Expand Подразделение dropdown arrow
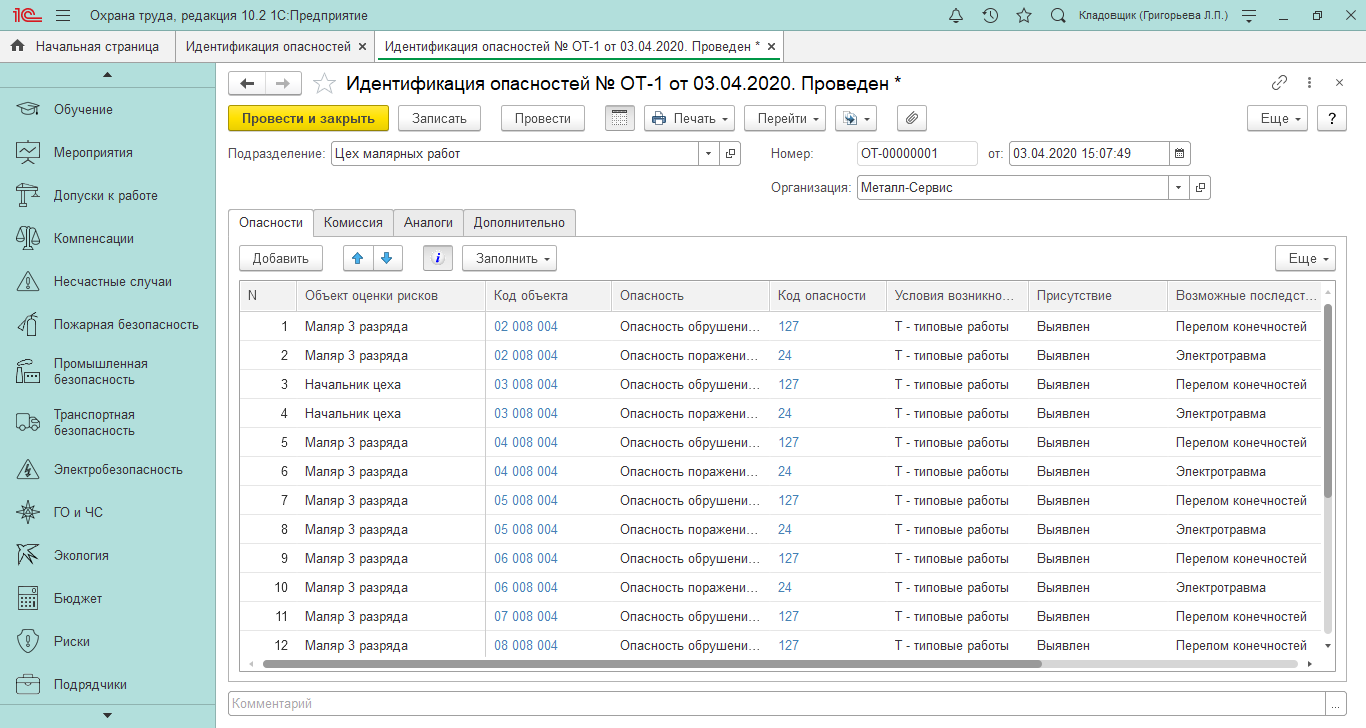The image size is (1366, 728). click(709, 154)
